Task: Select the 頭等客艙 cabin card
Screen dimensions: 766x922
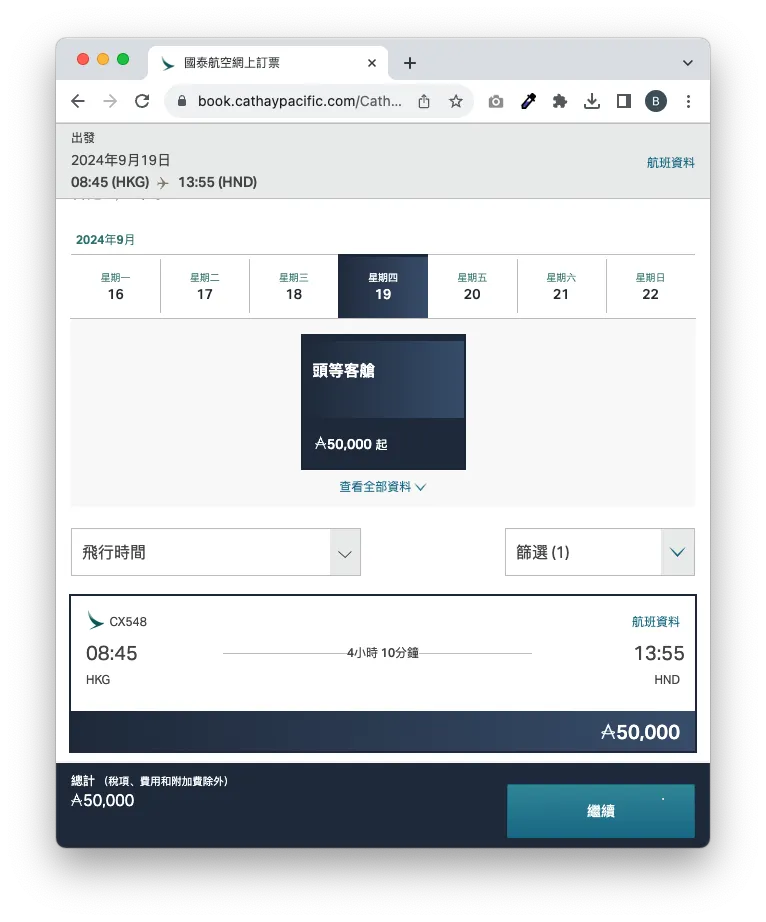Action: coord(383,402)
